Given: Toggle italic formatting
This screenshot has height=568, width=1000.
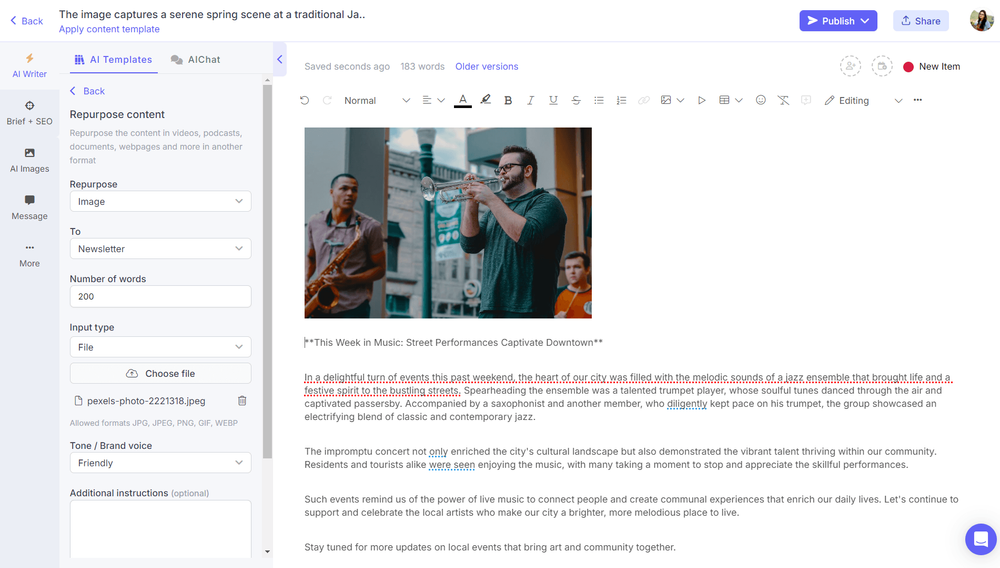Looking at the screenshot, I should click(530, 101).
